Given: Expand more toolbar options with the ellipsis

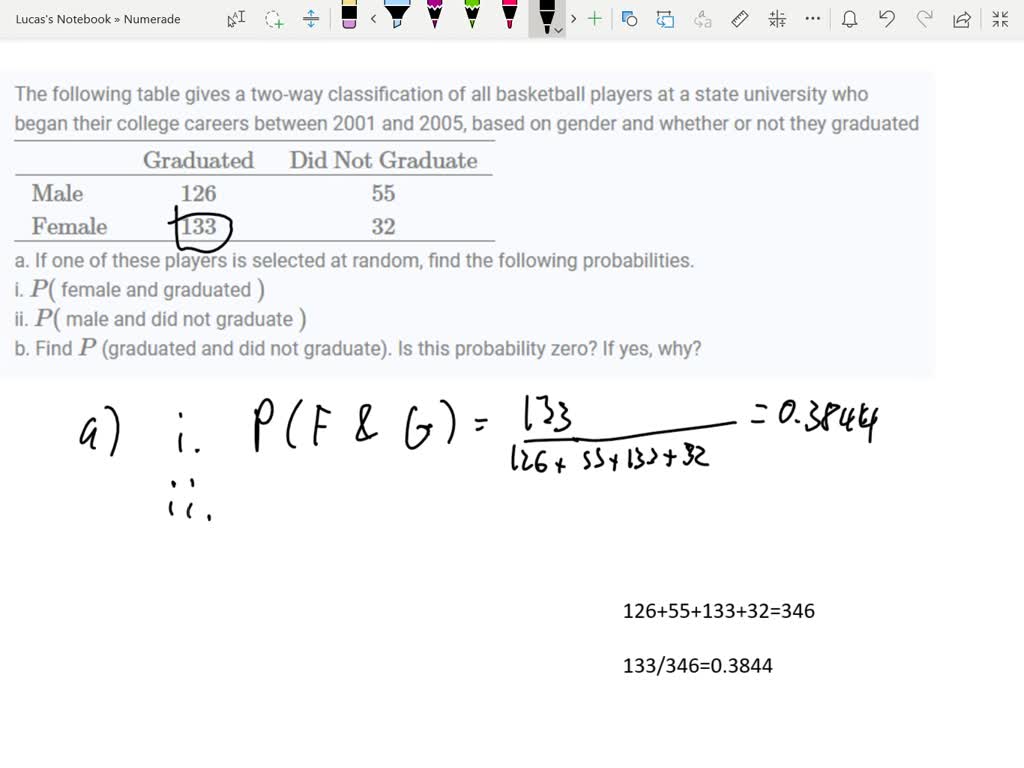Looking at the screenshot, I should tap(812, 18).
